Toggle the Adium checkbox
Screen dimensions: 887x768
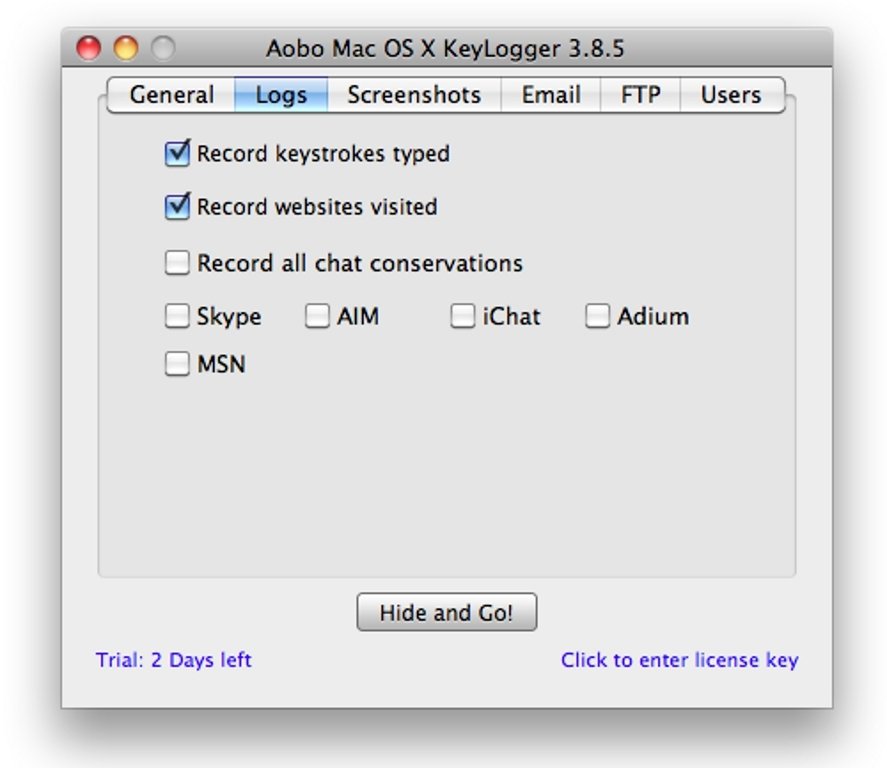pyautogui.click(x=597, y=316)
